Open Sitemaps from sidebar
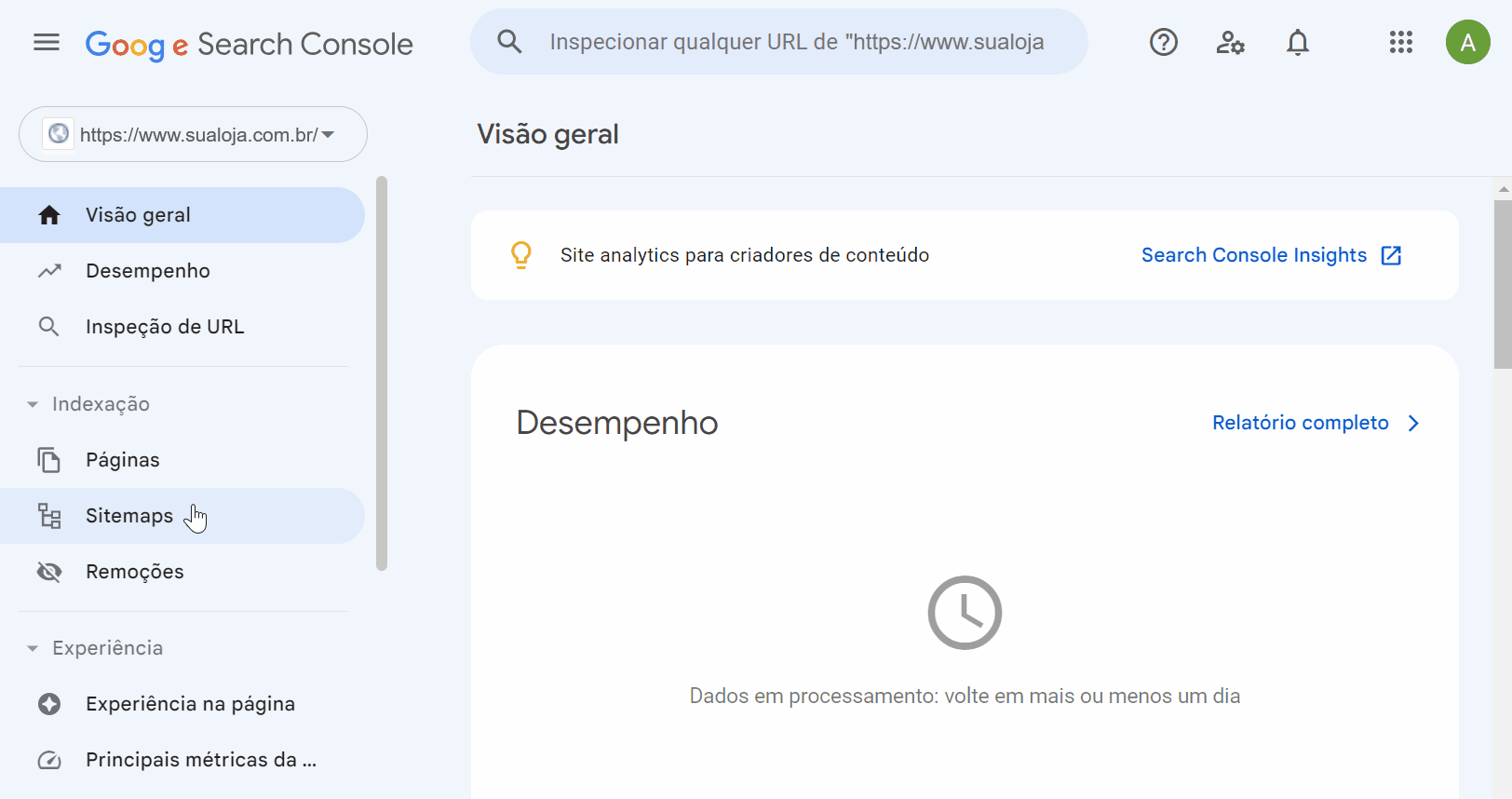 182,516
